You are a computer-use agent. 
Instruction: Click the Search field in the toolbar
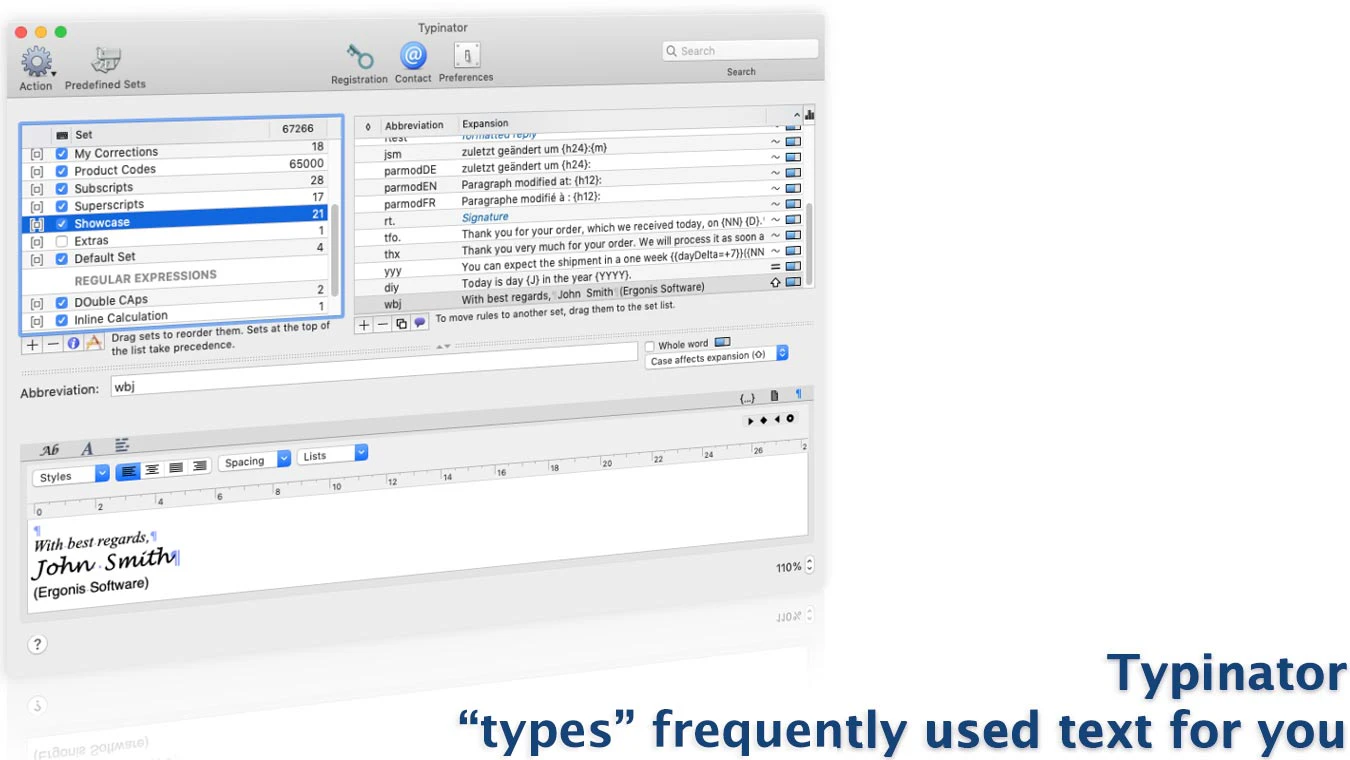(x=740, y=50)
